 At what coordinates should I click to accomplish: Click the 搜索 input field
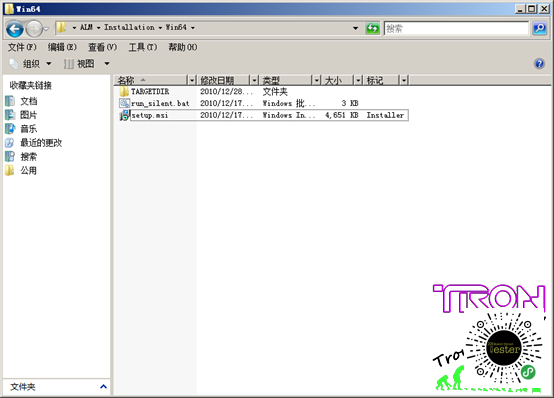[456, 28]
